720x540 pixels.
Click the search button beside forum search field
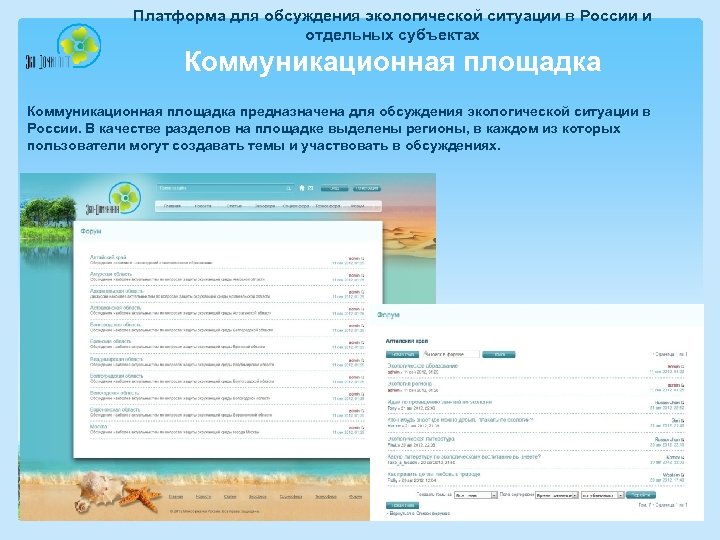tap(499, 354)
